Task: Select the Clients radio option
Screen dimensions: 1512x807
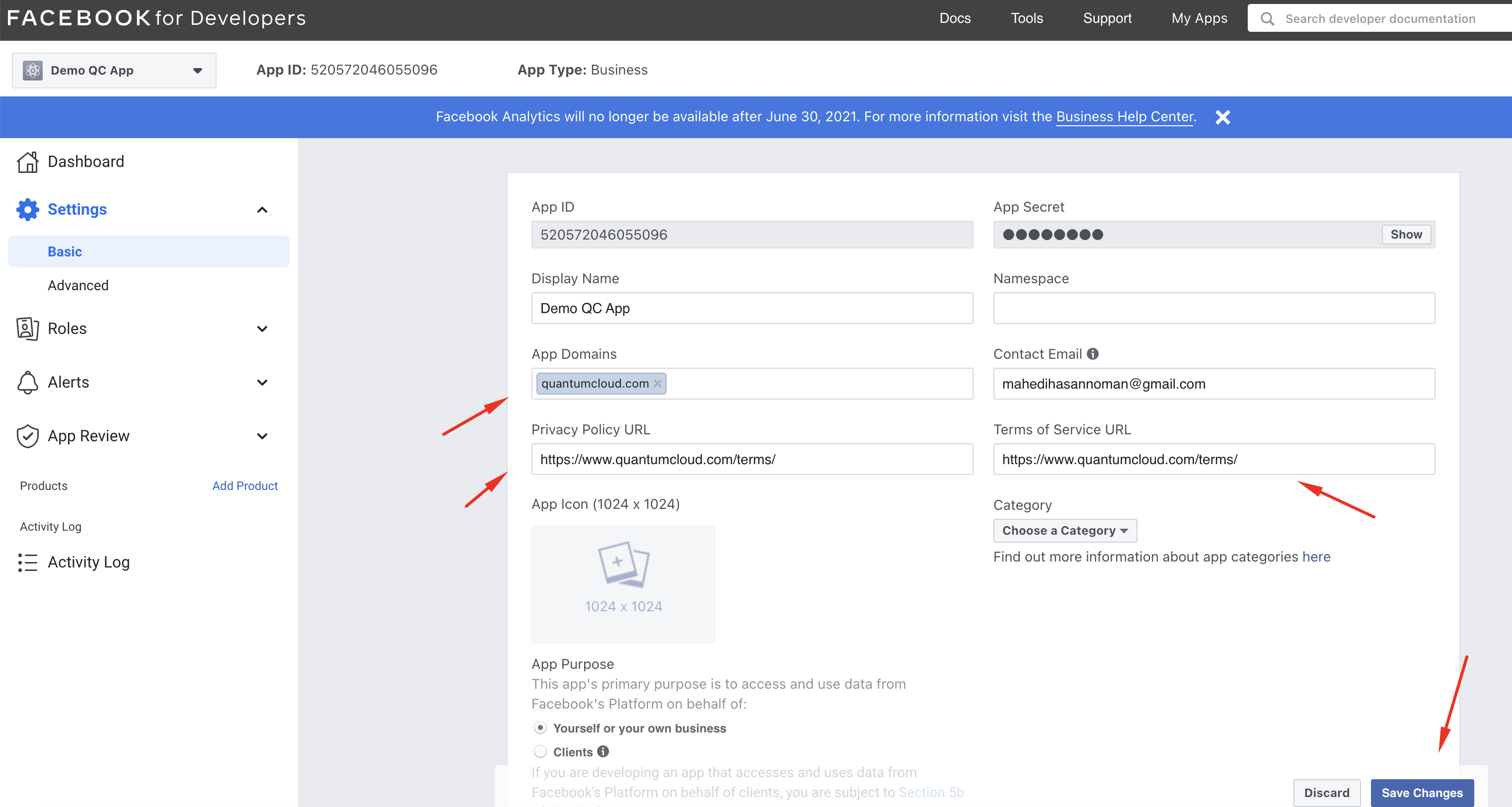Action: point(540,752)
